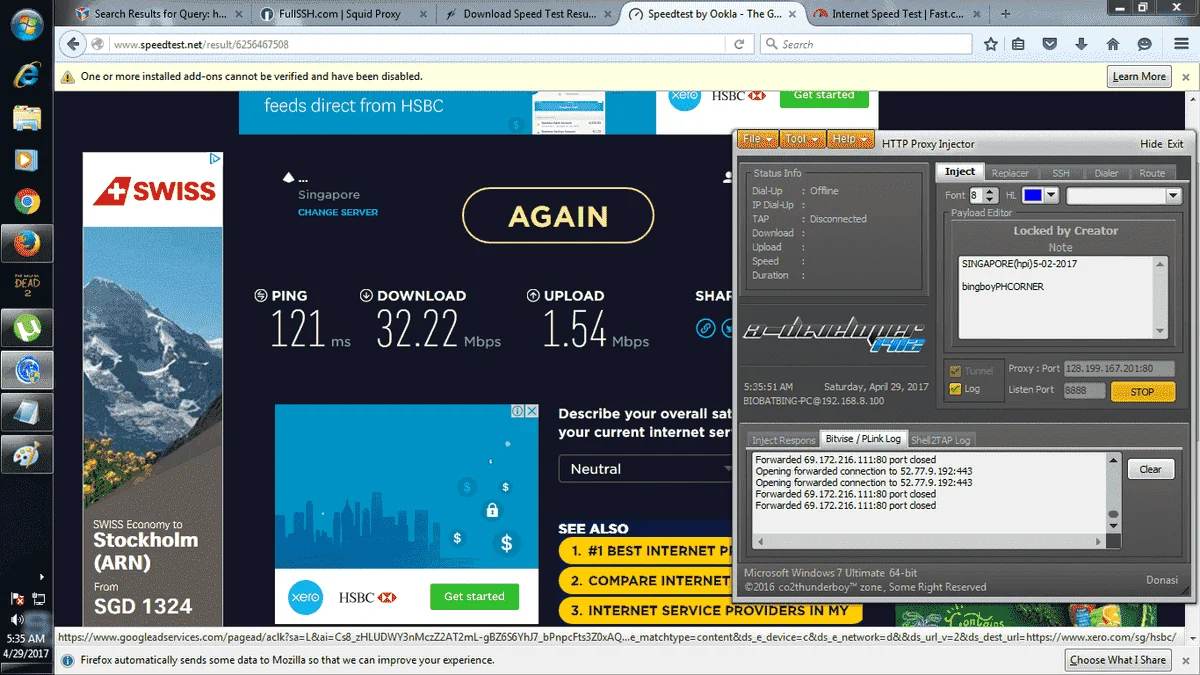Screen dimensions: 1200x675
Task: Click Choose What I Share button
Action: [1117, 660]
